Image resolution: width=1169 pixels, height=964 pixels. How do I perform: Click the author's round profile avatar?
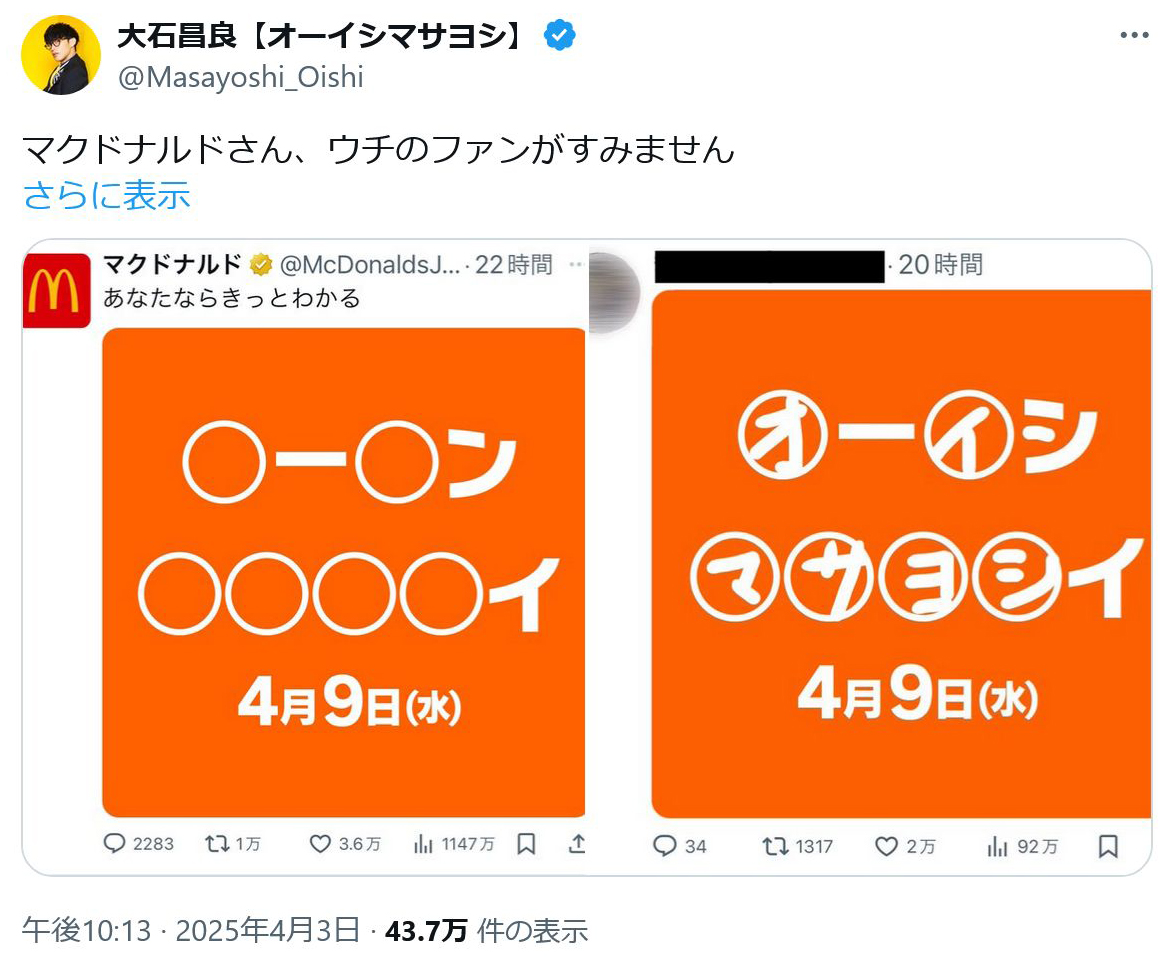tap(60, 54)
